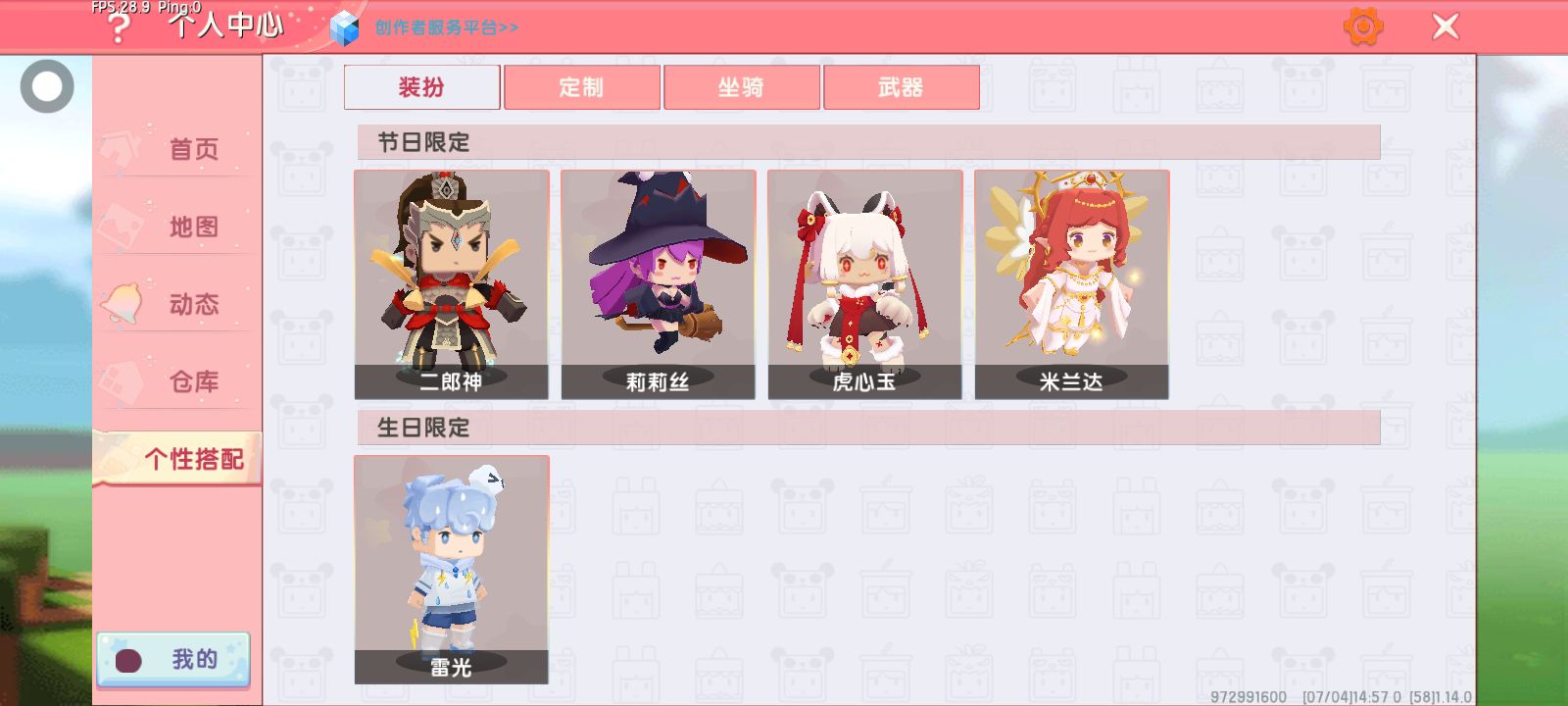Click the warehouse icon beside 仓库
Image resolution: width=1568 pixels, height=706 pixels.
[122, 380]
